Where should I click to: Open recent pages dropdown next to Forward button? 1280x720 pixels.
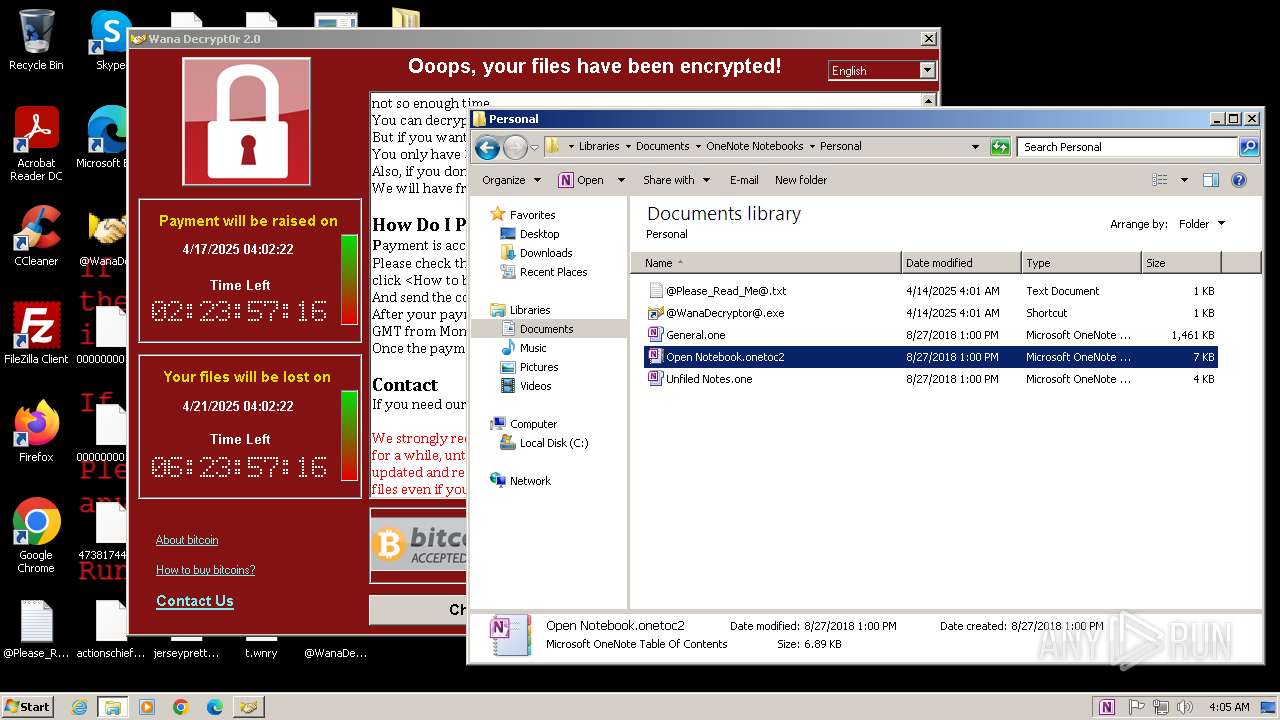[534, 147]
